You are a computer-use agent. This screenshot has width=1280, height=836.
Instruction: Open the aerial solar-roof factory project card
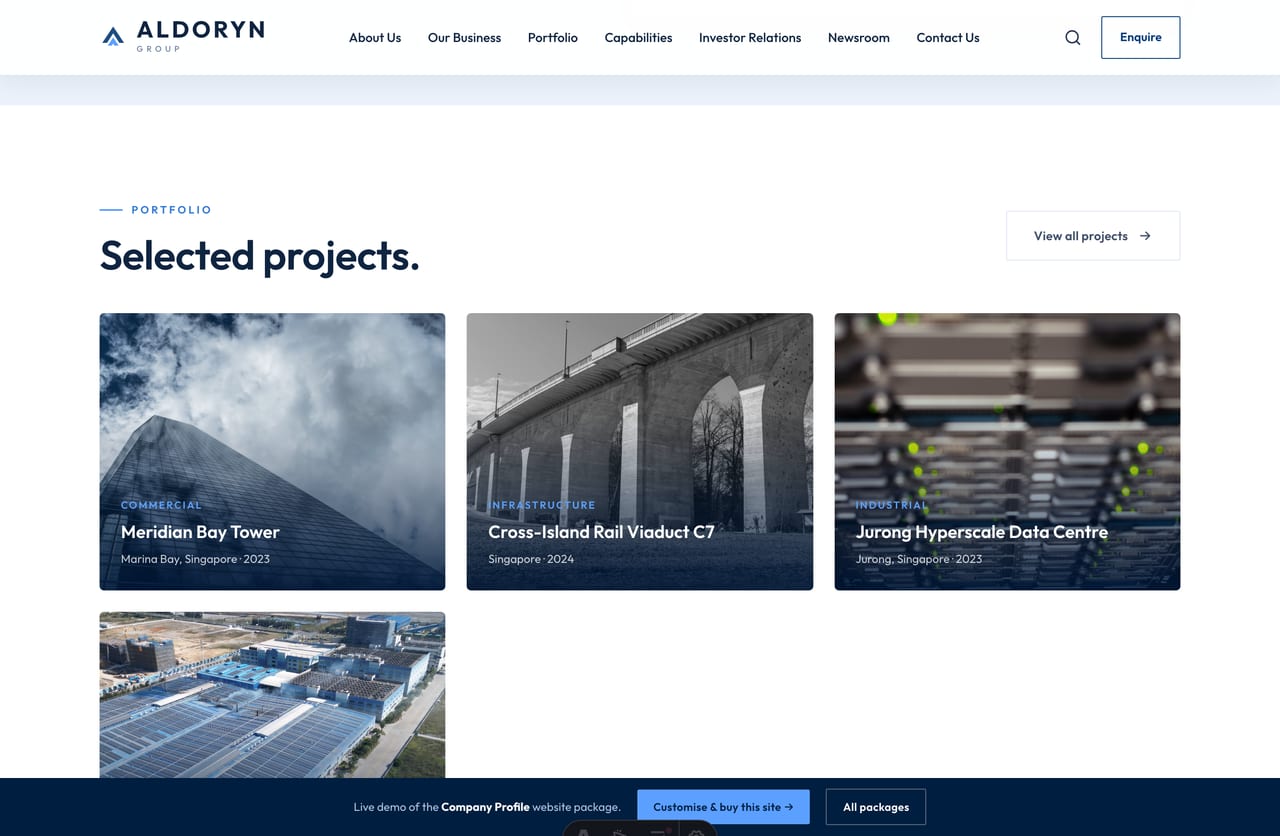point(272,695)
